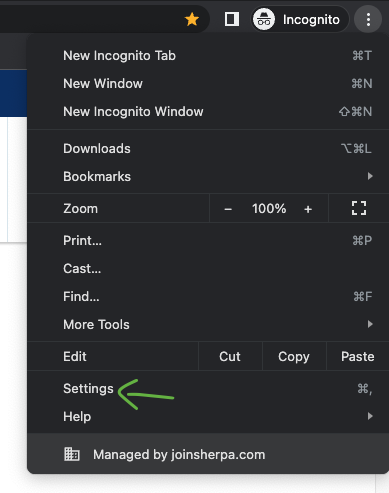
Task: Click the bookmark star icon
Action: point(192,19)
